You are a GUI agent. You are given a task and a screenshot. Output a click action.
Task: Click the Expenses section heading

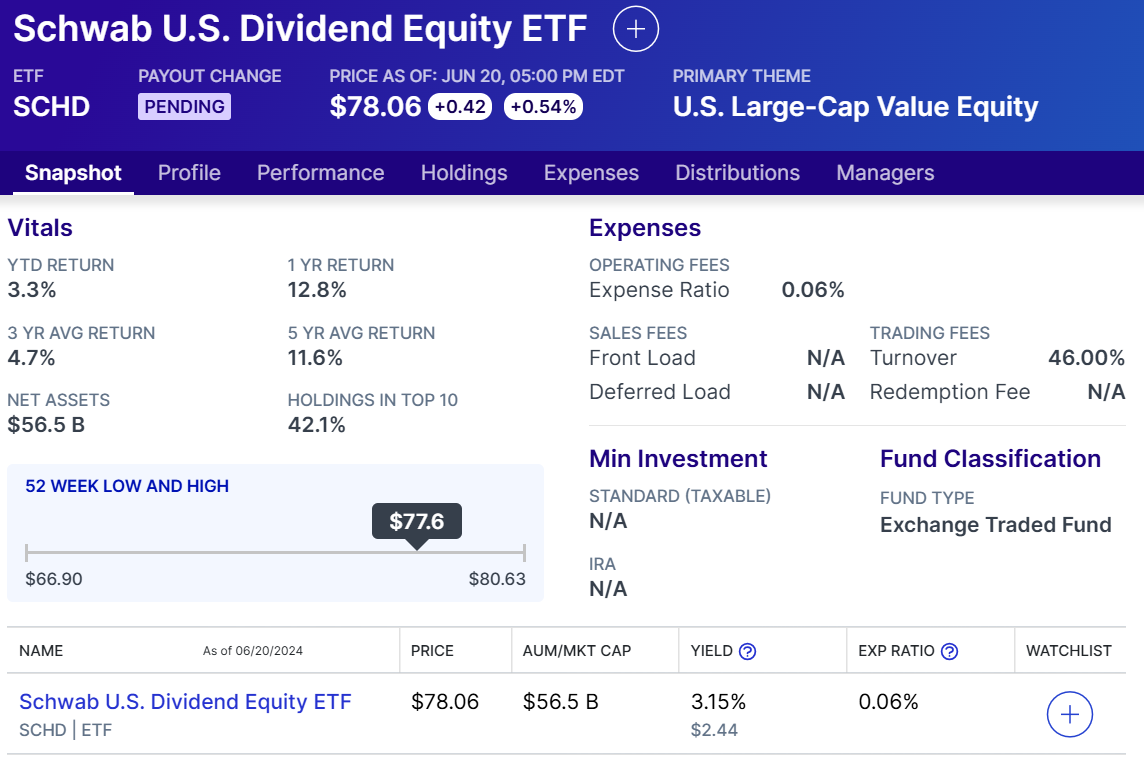pos(645,228)
